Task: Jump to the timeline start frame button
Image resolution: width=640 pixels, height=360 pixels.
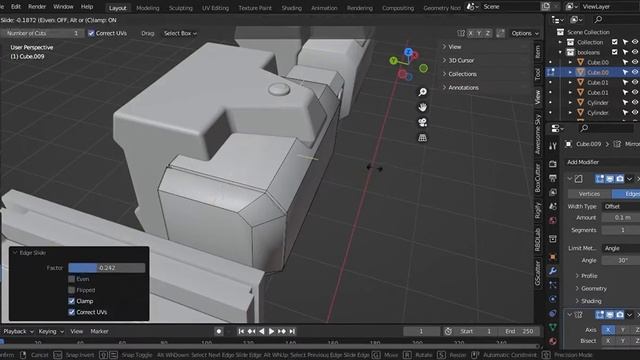Action: pyautogui.click(x=241, y=331)
